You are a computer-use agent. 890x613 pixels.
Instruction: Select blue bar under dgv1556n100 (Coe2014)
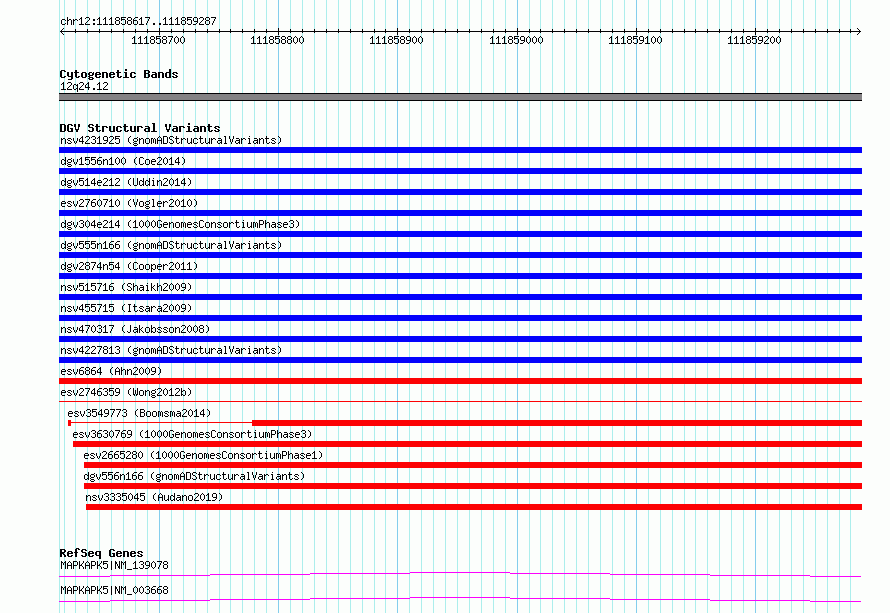pos(460,171)
